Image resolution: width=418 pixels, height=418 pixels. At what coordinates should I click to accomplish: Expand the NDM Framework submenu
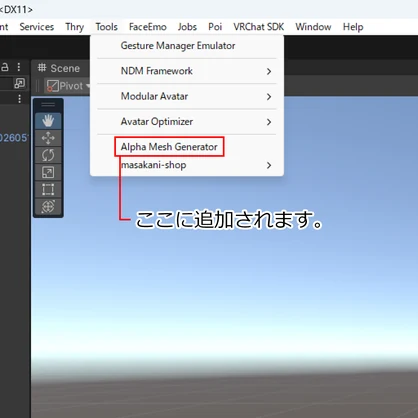(x=187, y=71)
